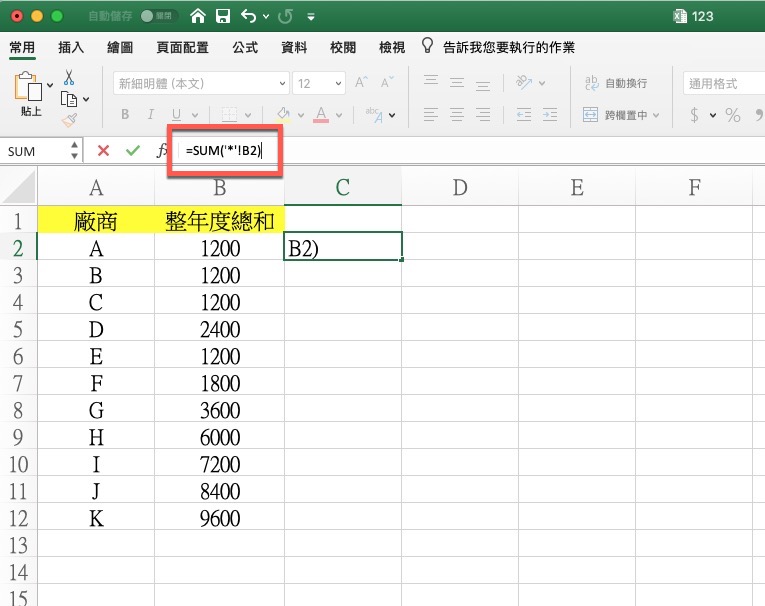
Task: Open the 公式 (Formulas) ribbon tab
Action: [x=245, y=47]
